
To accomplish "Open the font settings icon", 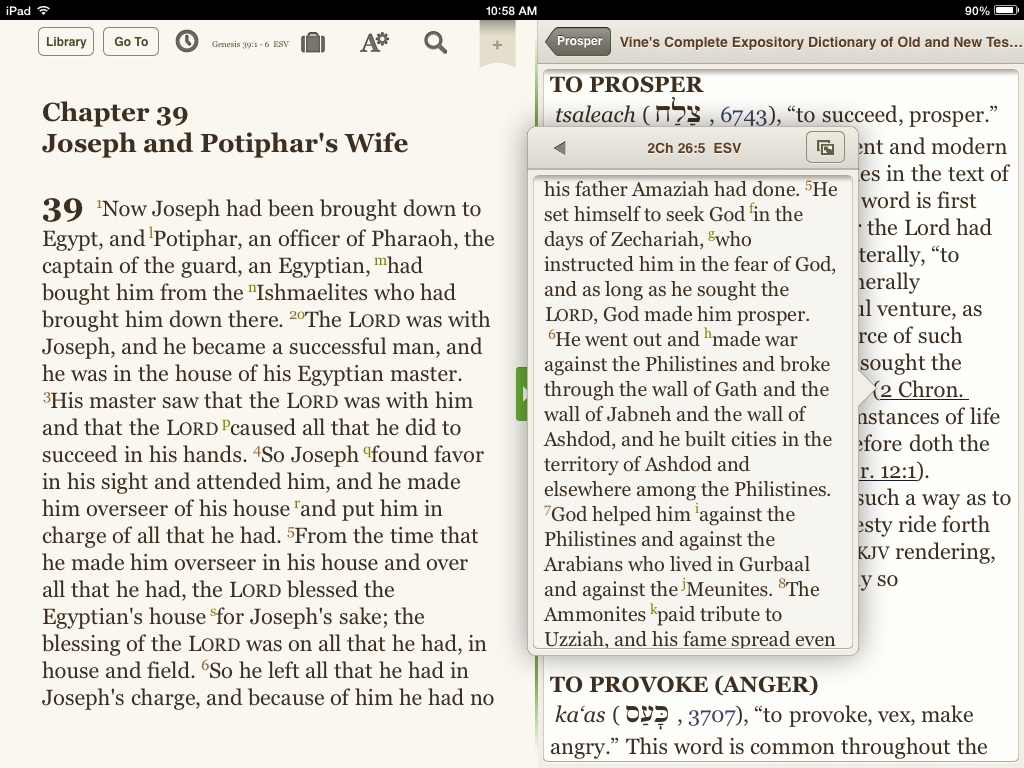I will pos(374,42).
